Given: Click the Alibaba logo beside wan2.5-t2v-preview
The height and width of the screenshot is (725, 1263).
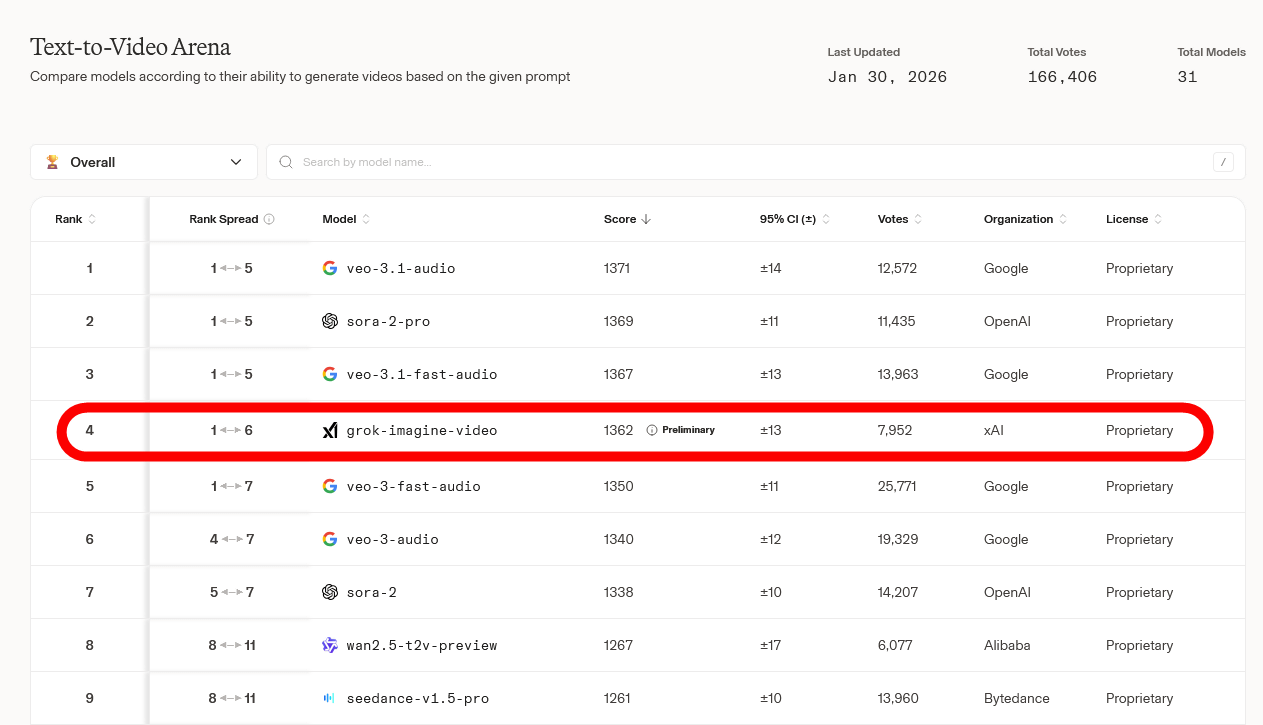Looking at the screenshot, I should pos(330,645).
